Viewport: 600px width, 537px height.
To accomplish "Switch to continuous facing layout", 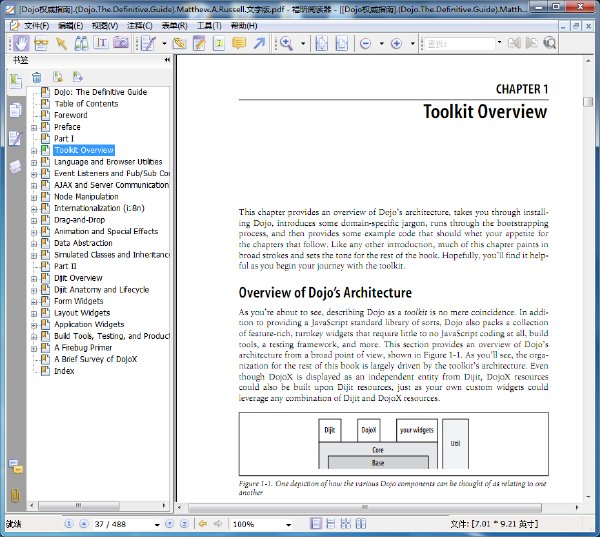I will (346, 524).
